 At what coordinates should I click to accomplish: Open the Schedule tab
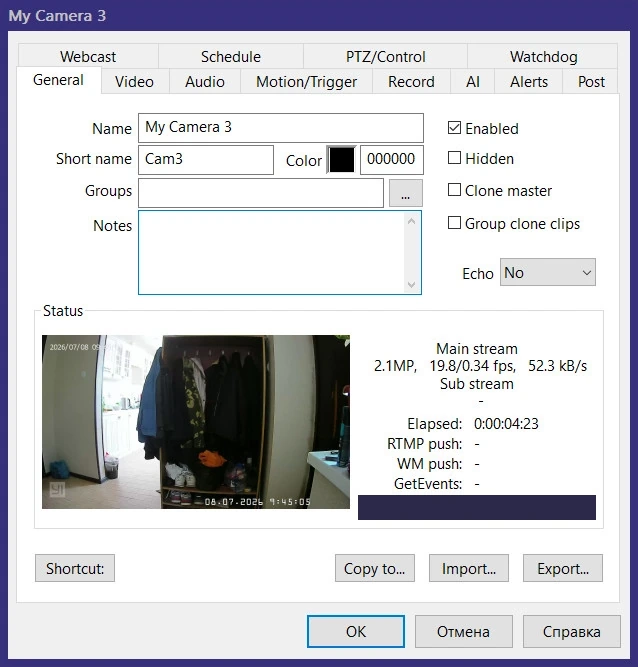pyautogui.click(x=231, y=57)
